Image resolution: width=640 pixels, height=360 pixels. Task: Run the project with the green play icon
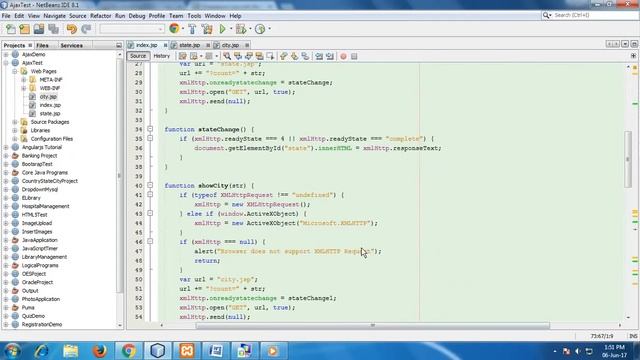[x=222, y=29]
